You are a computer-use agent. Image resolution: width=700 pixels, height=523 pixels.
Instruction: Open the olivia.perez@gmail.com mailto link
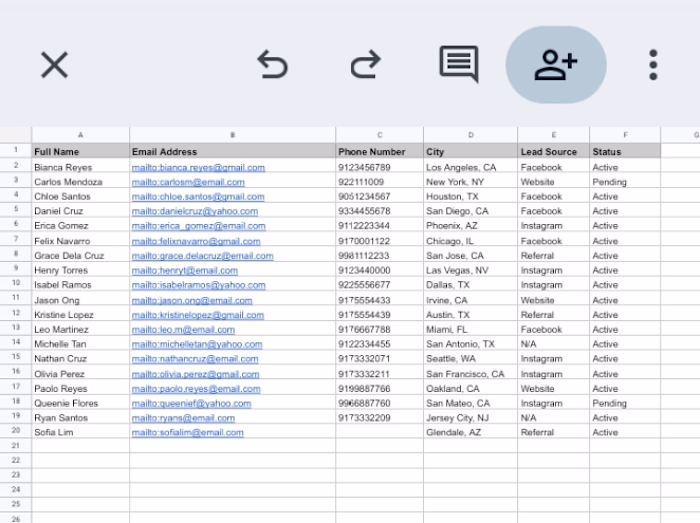click(x=196, y=374)
